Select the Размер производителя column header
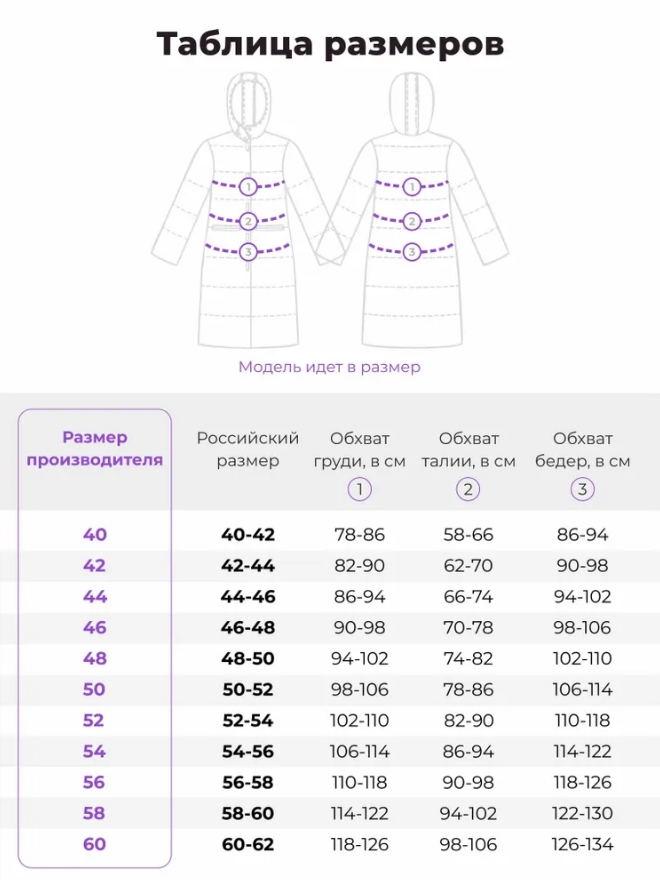660x880 pixels. (95, 449)
